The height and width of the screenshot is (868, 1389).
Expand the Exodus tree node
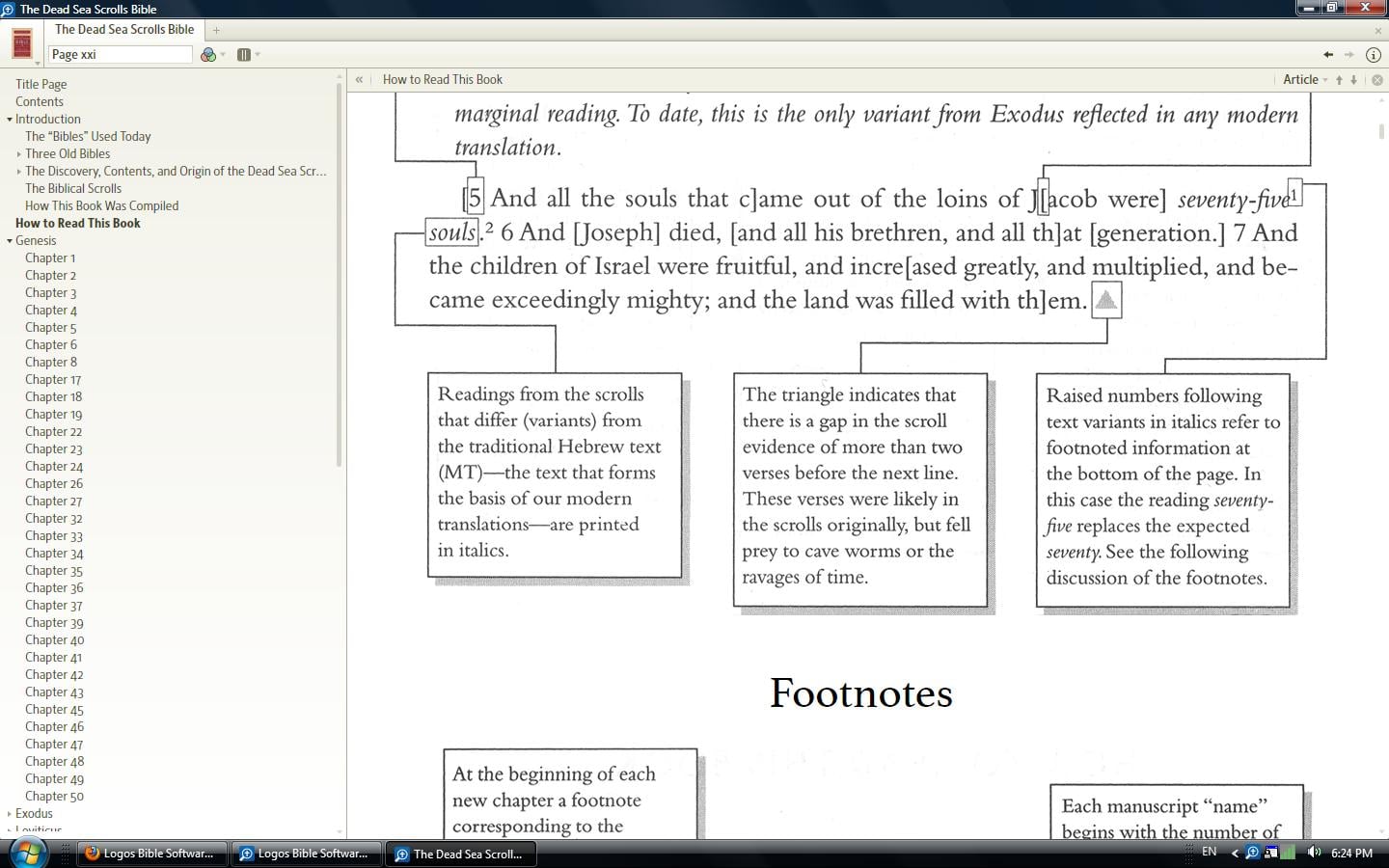click(x=10, y=814)
